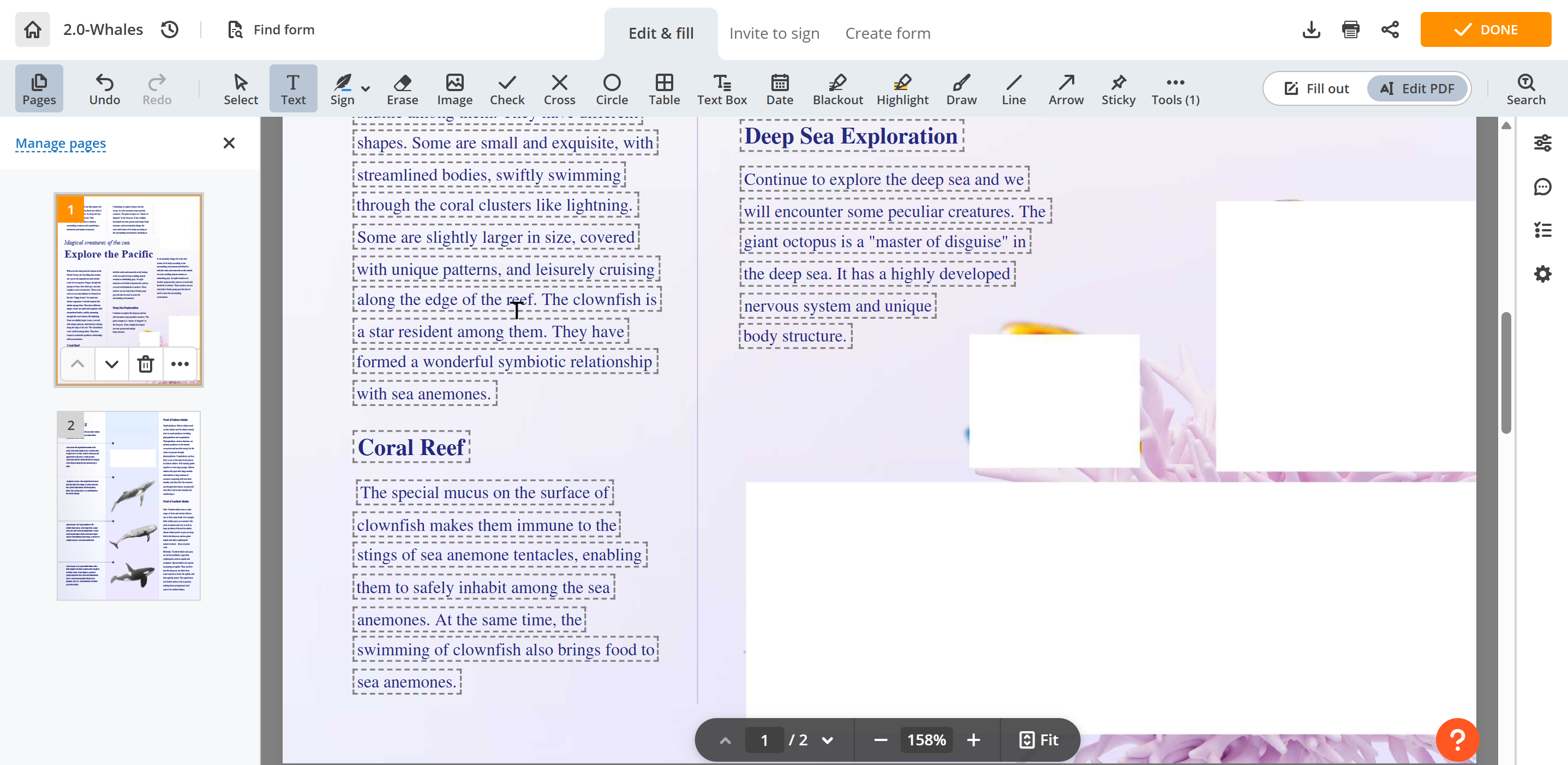Choose the Select tool
1568x765 pixels.
click(x=241, y=88)
